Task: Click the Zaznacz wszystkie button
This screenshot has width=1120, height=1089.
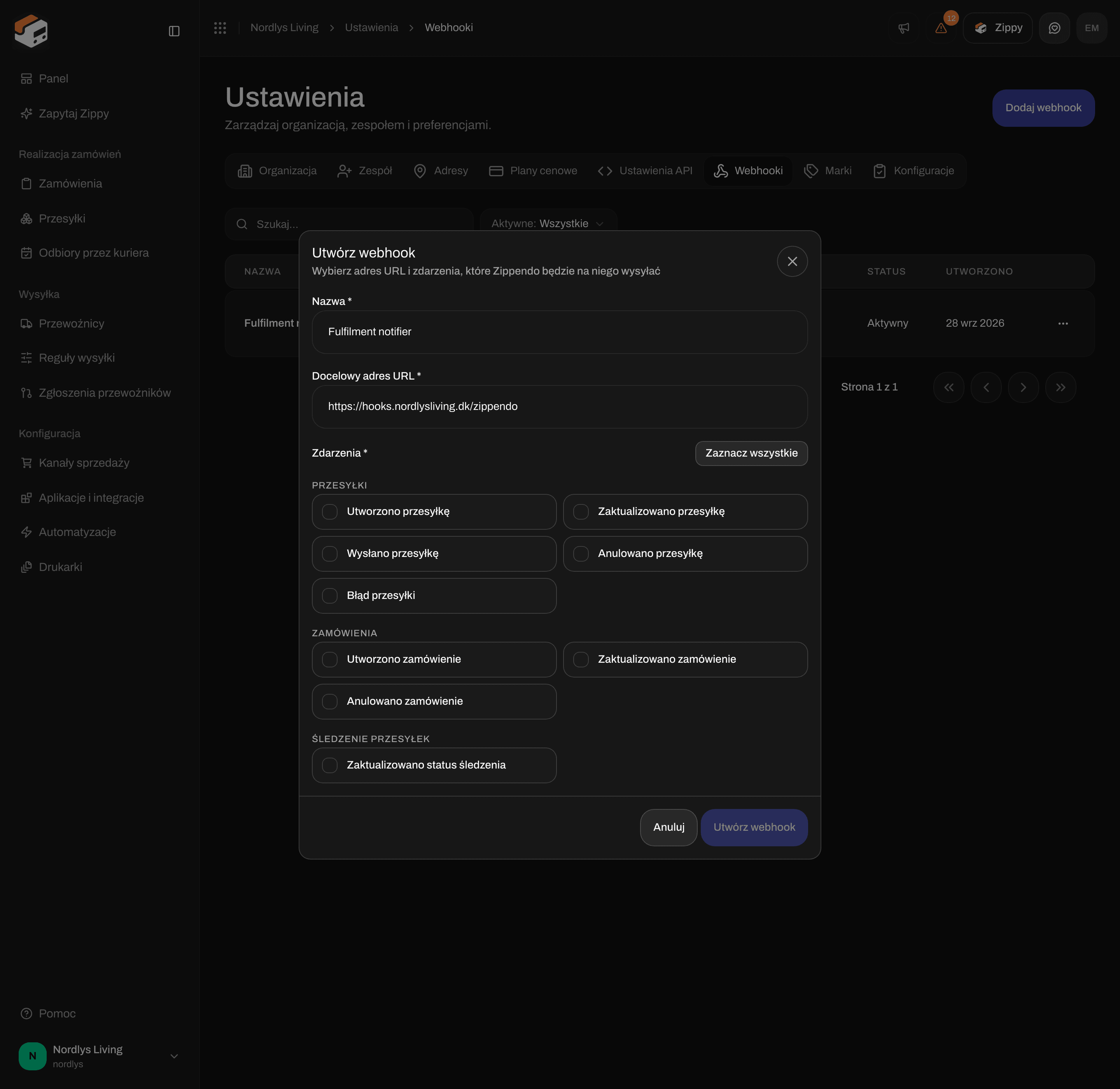Action: tap(752, 453)
